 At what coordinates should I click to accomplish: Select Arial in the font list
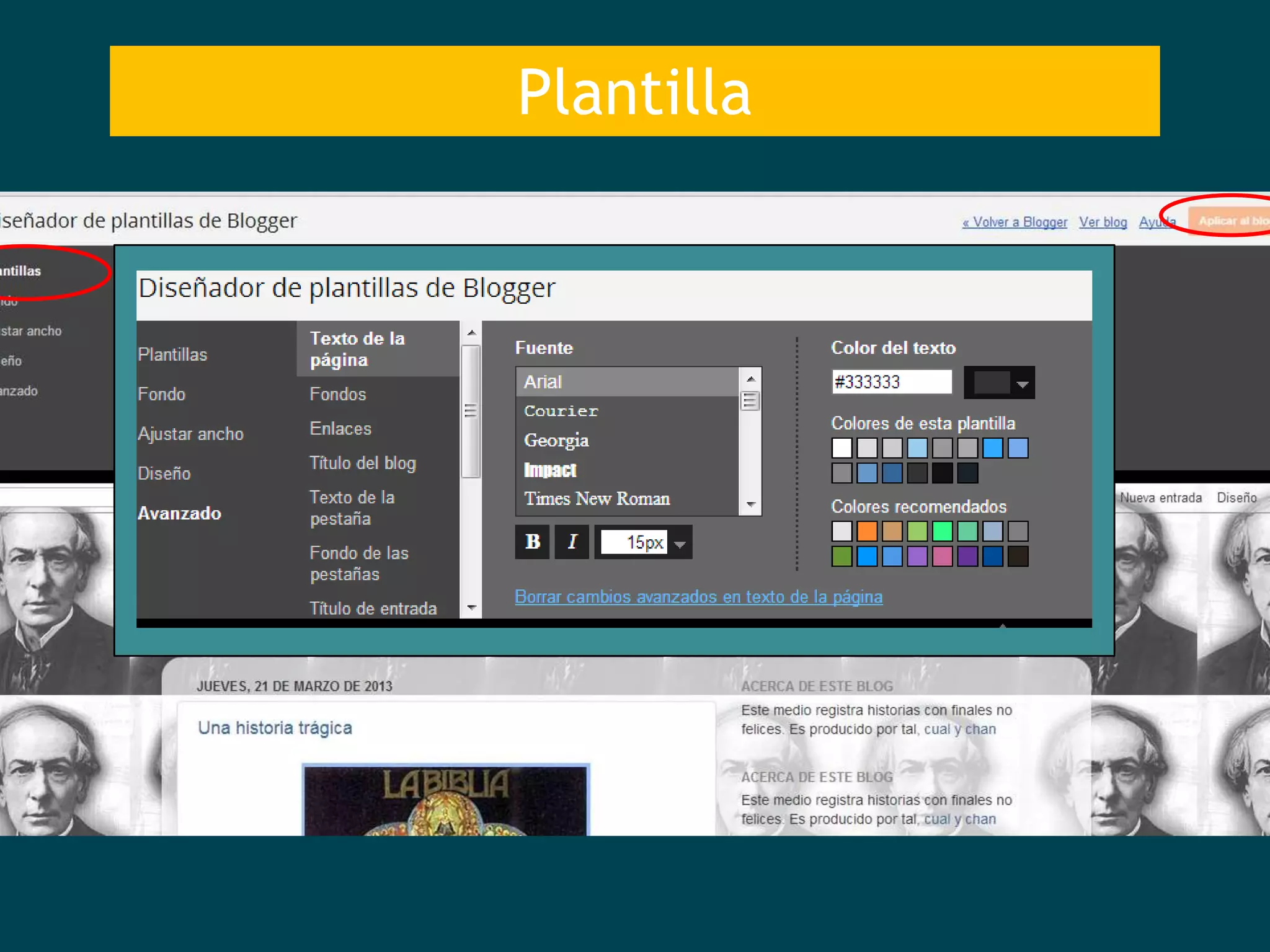click(x=627, y=382)
